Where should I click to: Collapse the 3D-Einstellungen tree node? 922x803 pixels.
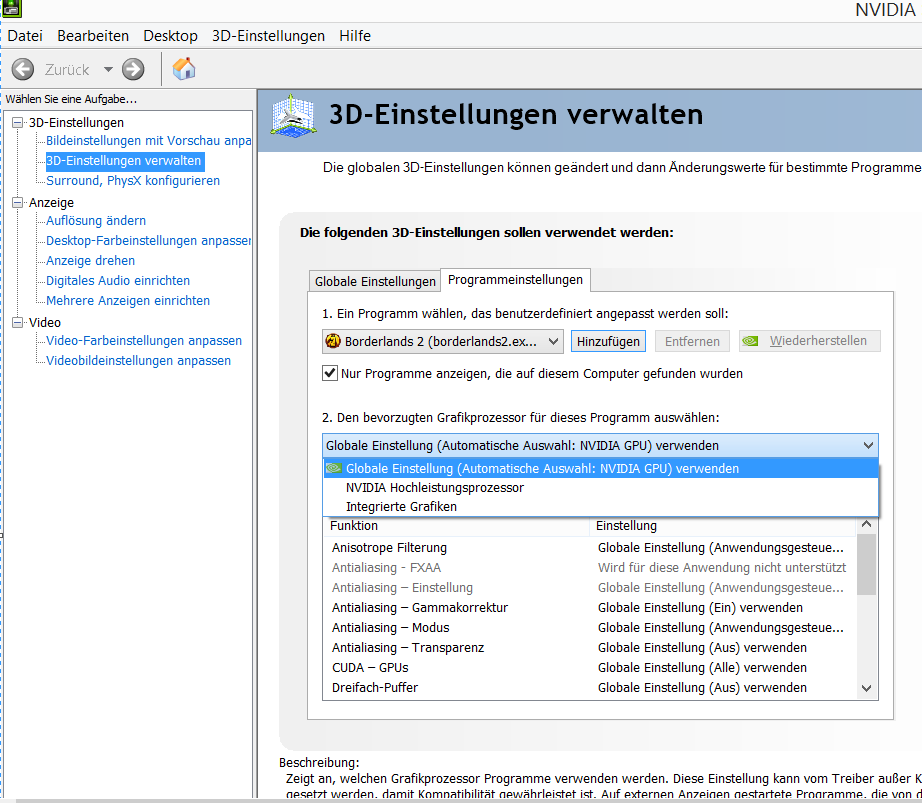18,122
